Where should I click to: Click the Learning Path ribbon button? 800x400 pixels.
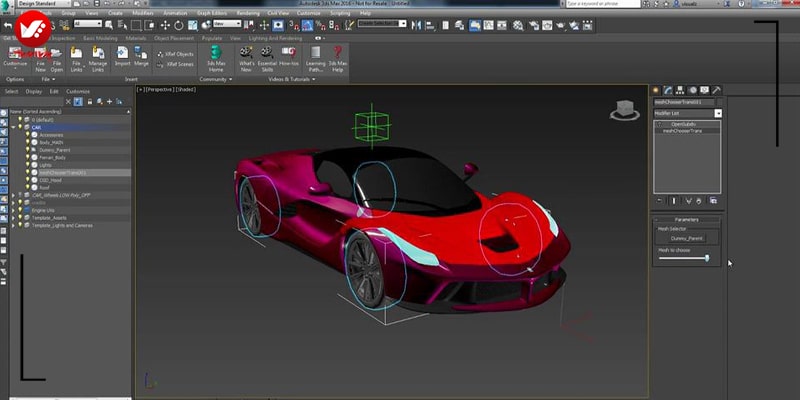(315, 60)
